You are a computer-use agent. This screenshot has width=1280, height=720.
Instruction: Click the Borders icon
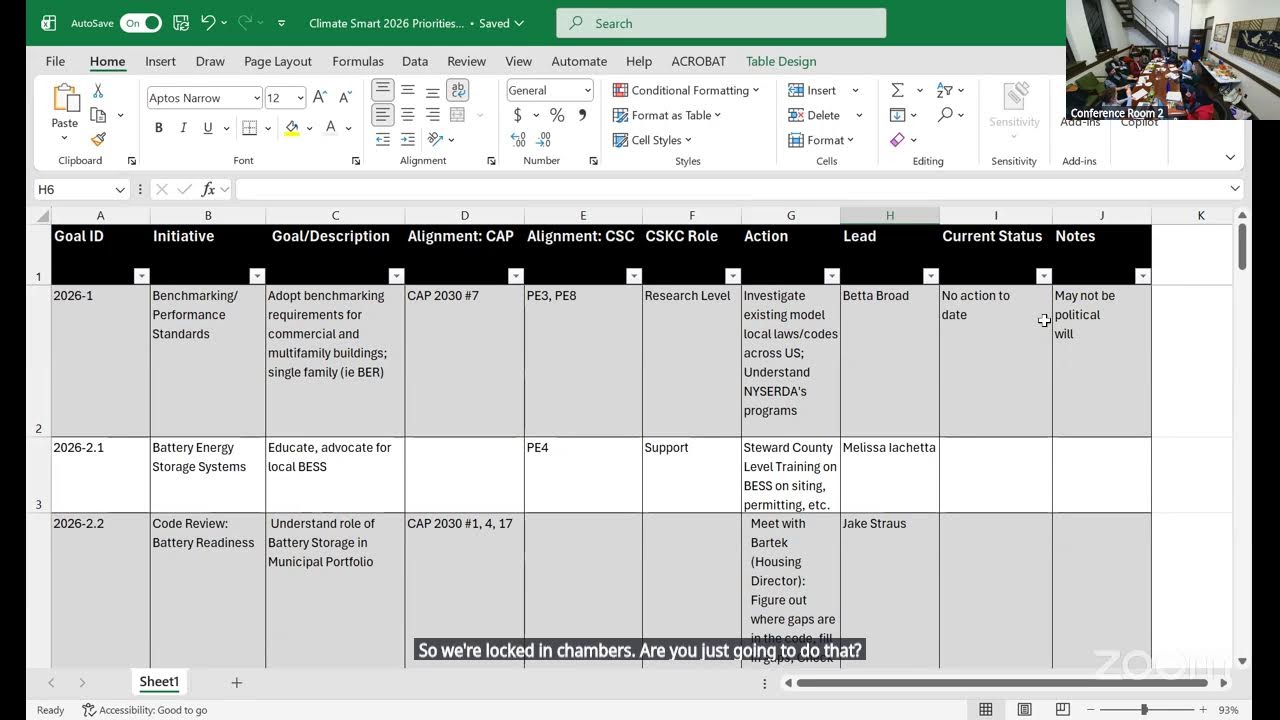pyautogui.click(x=250, y=128)
